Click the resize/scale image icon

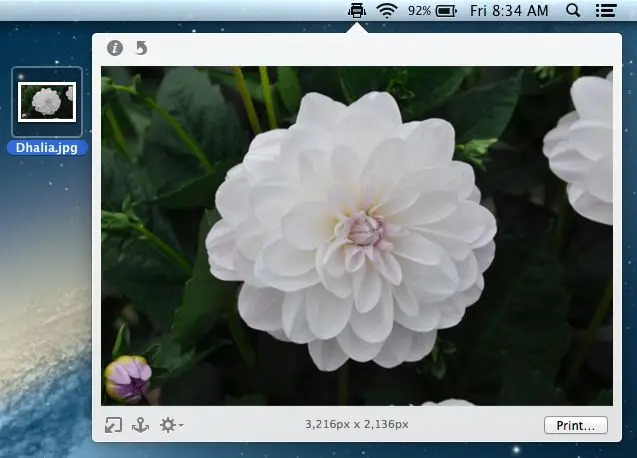(113, 425)
